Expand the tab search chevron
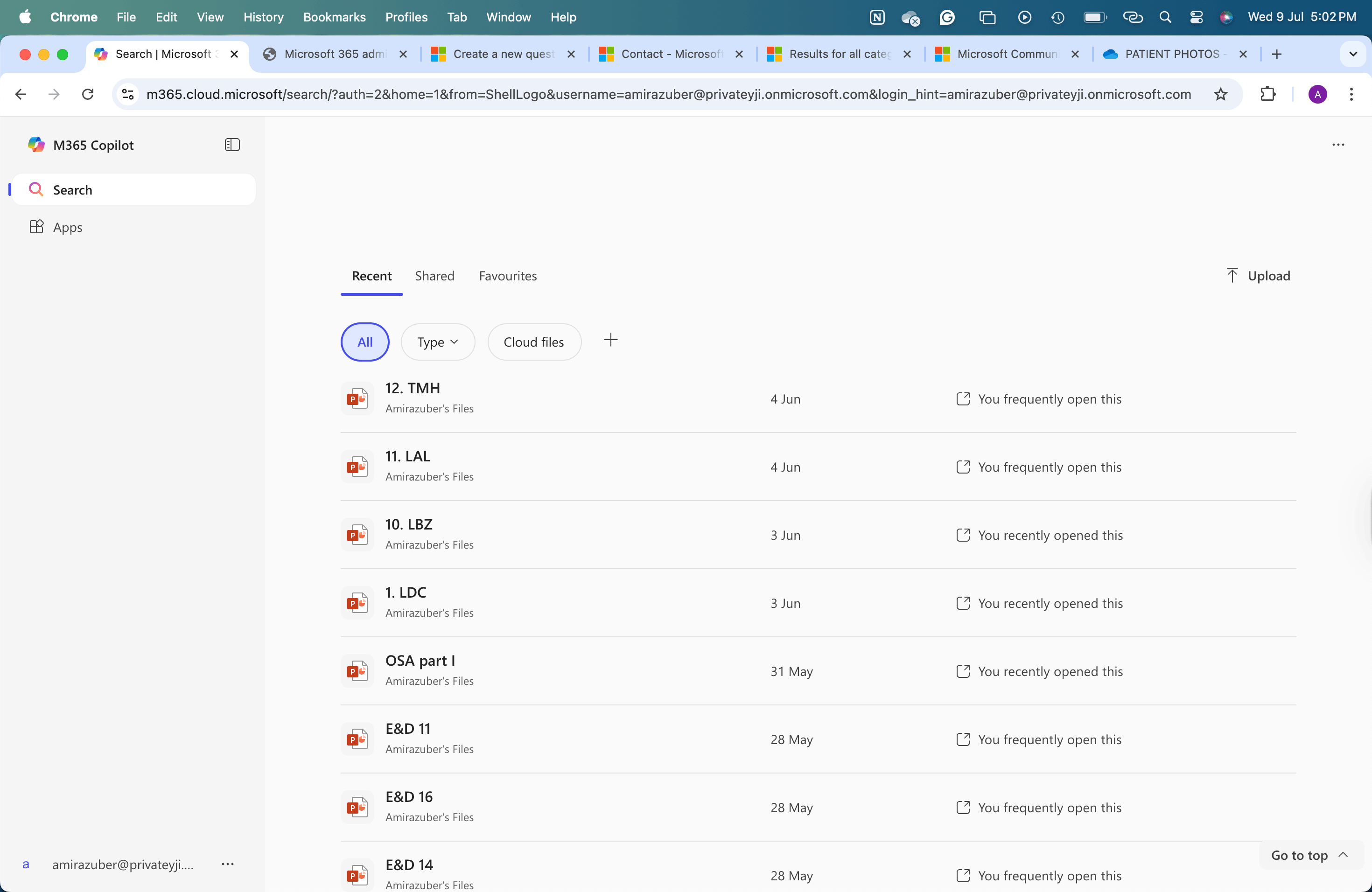Screen dimensions: 1372x892 [x=1353, y=54]
